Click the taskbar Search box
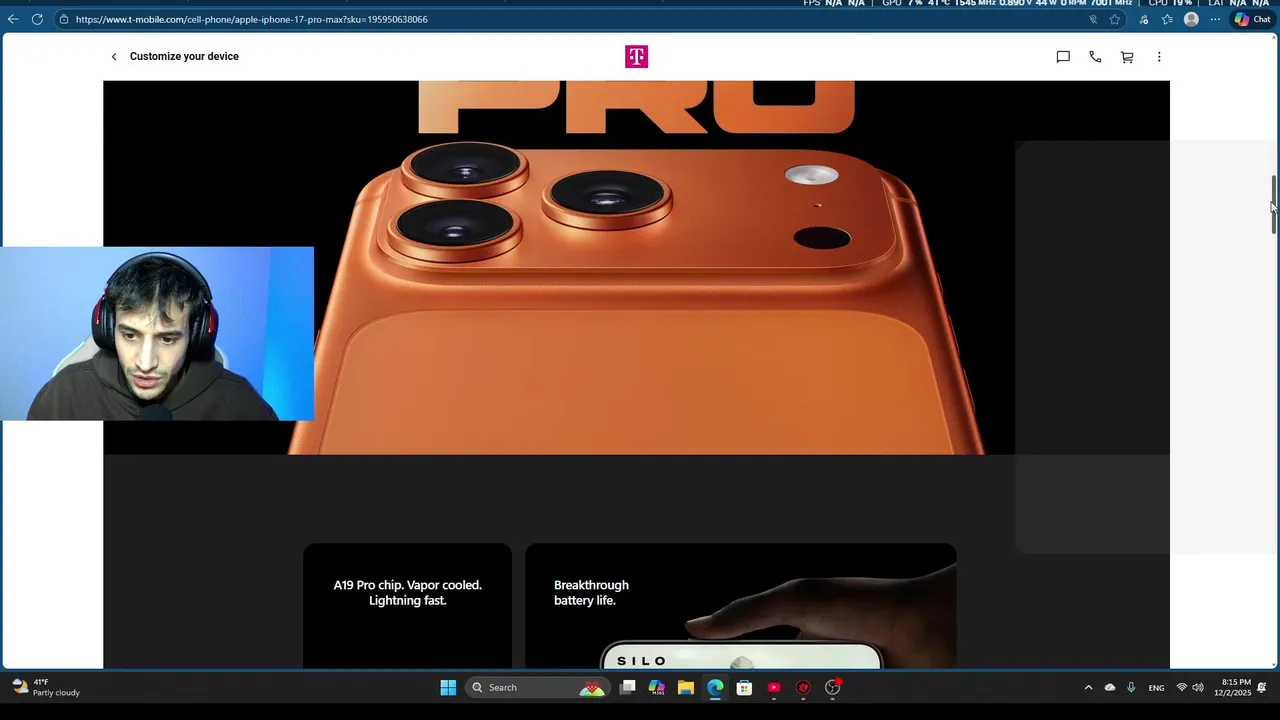 click(539, 687)
